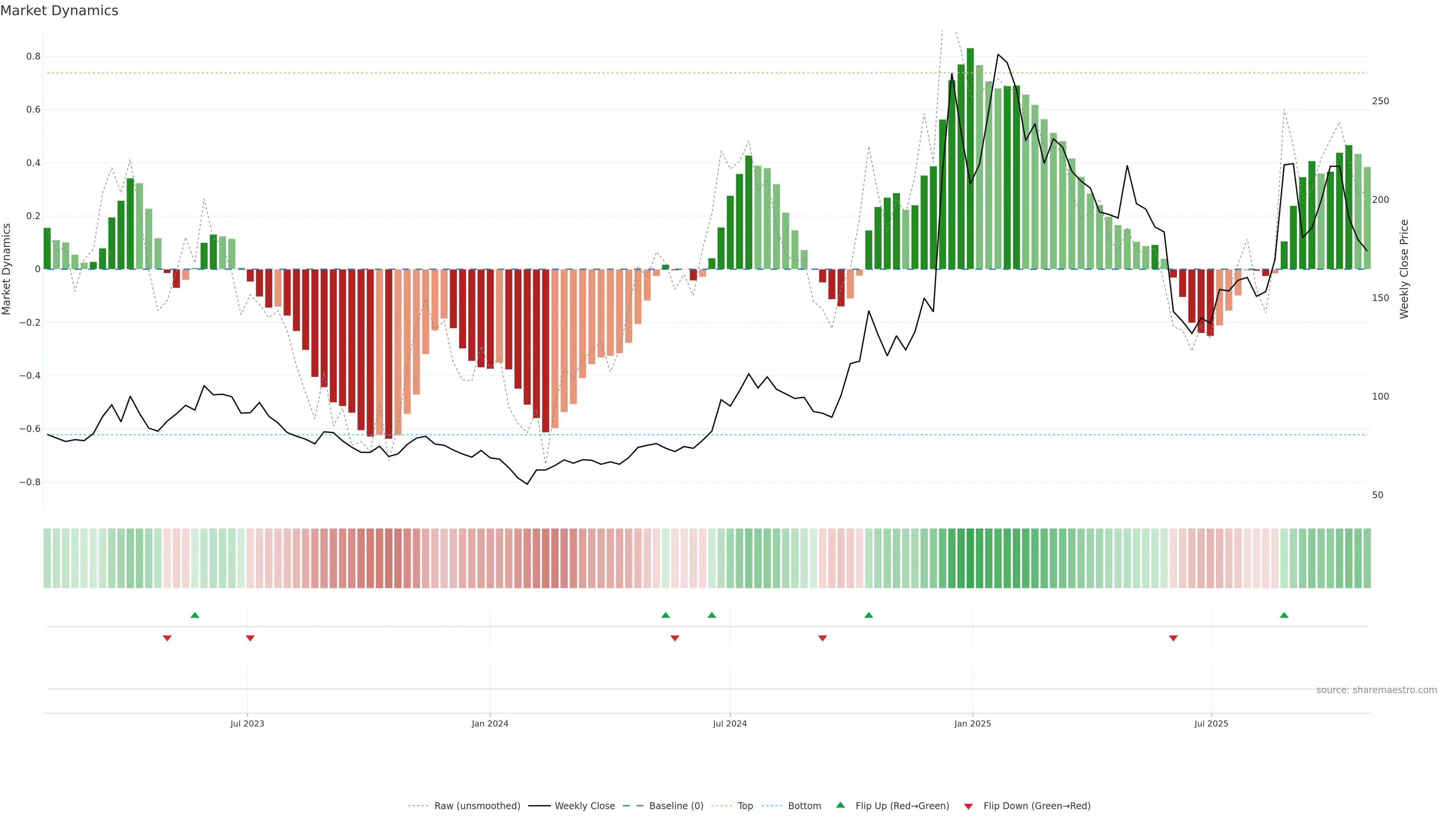This screenshot has height=819, width=1456.
Task: Click the Market Dynamics chart title
Action: click(60, 11)
